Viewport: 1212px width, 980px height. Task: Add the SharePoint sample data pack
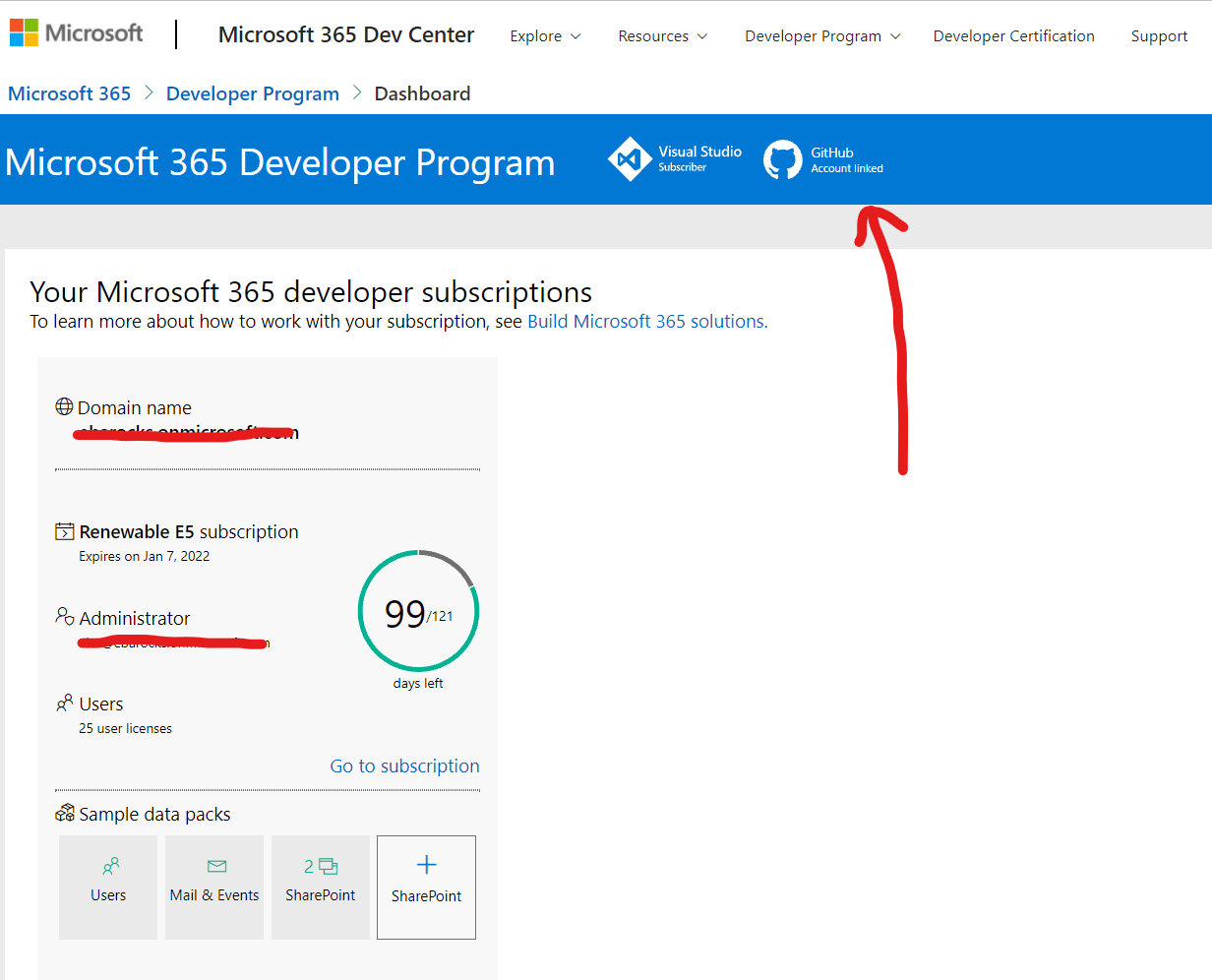tap(426, 887)
